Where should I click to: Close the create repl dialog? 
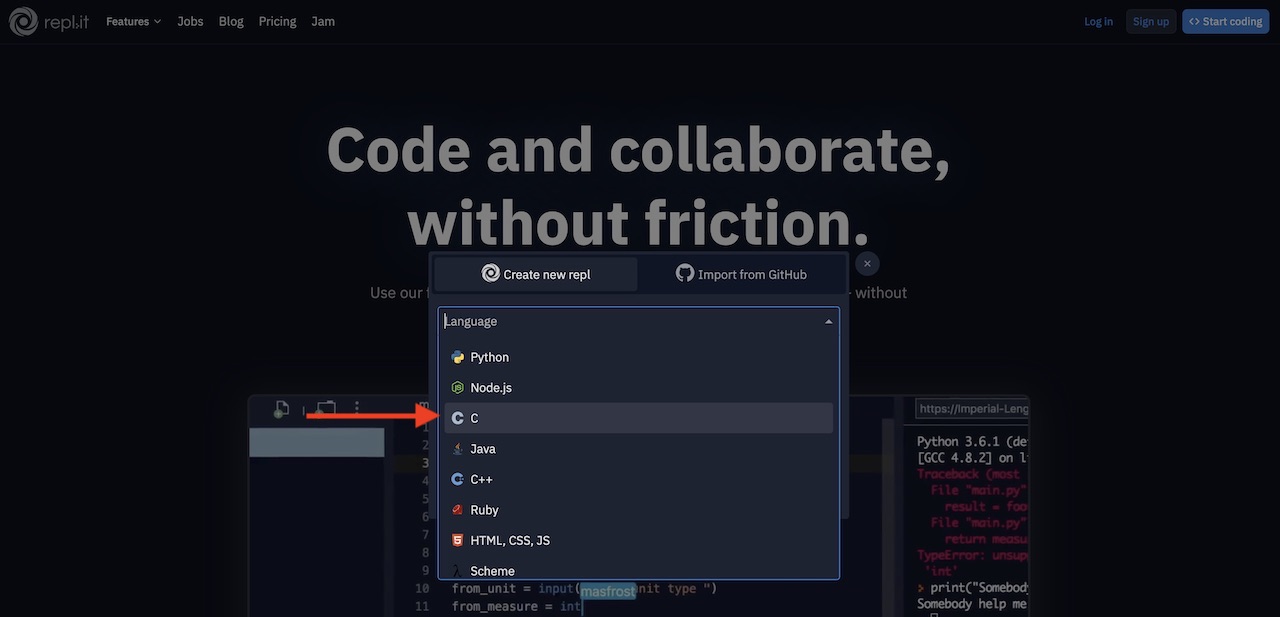[x=867, y=263]
